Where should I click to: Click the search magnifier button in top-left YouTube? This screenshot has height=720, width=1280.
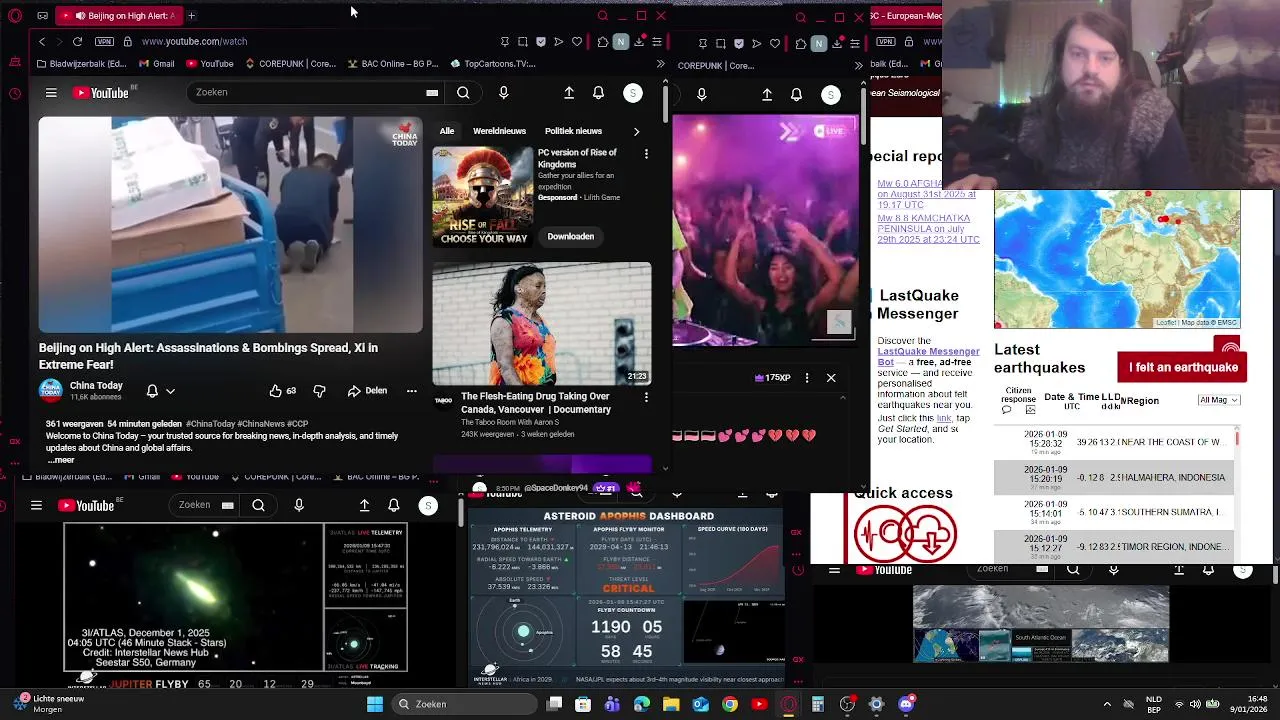463,92
